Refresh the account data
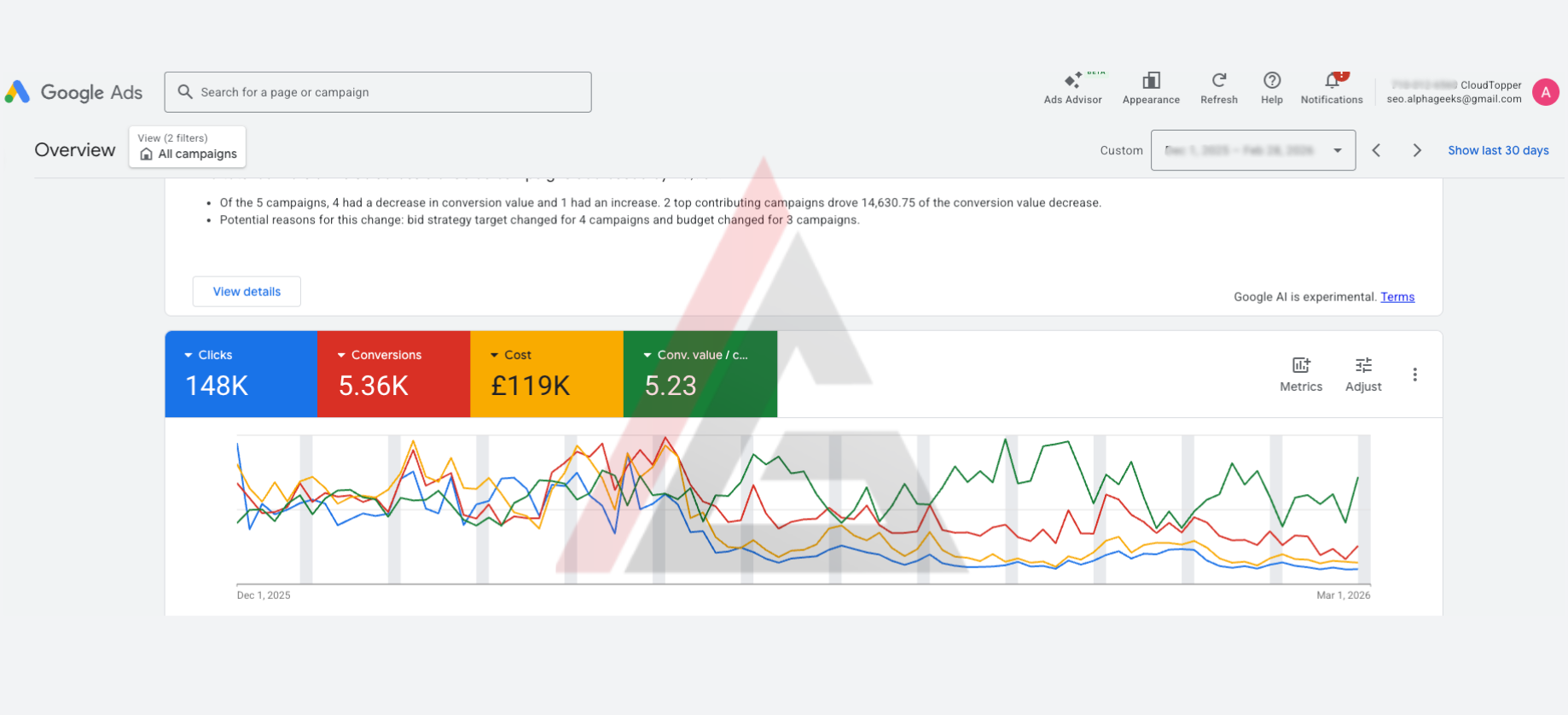 (x=1218, y=88)
